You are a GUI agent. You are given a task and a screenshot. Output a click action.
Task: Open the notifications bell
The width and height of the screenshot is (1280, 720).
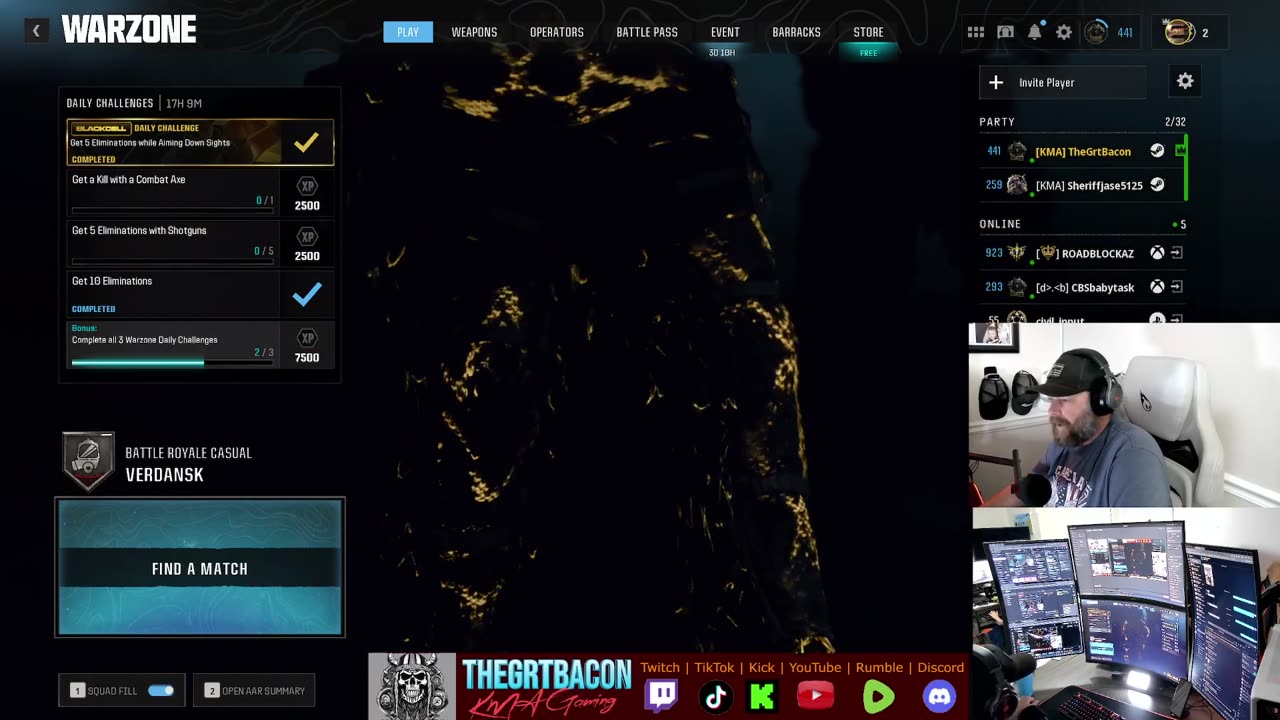[x=1035, y=32]
